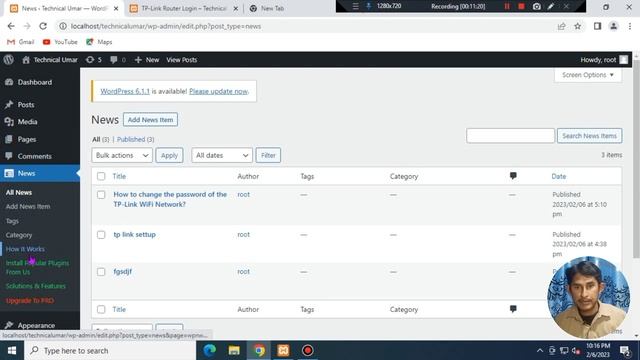Open the Windows Start menu
This screenshot has height=360, width=640.
click(12, 351)
